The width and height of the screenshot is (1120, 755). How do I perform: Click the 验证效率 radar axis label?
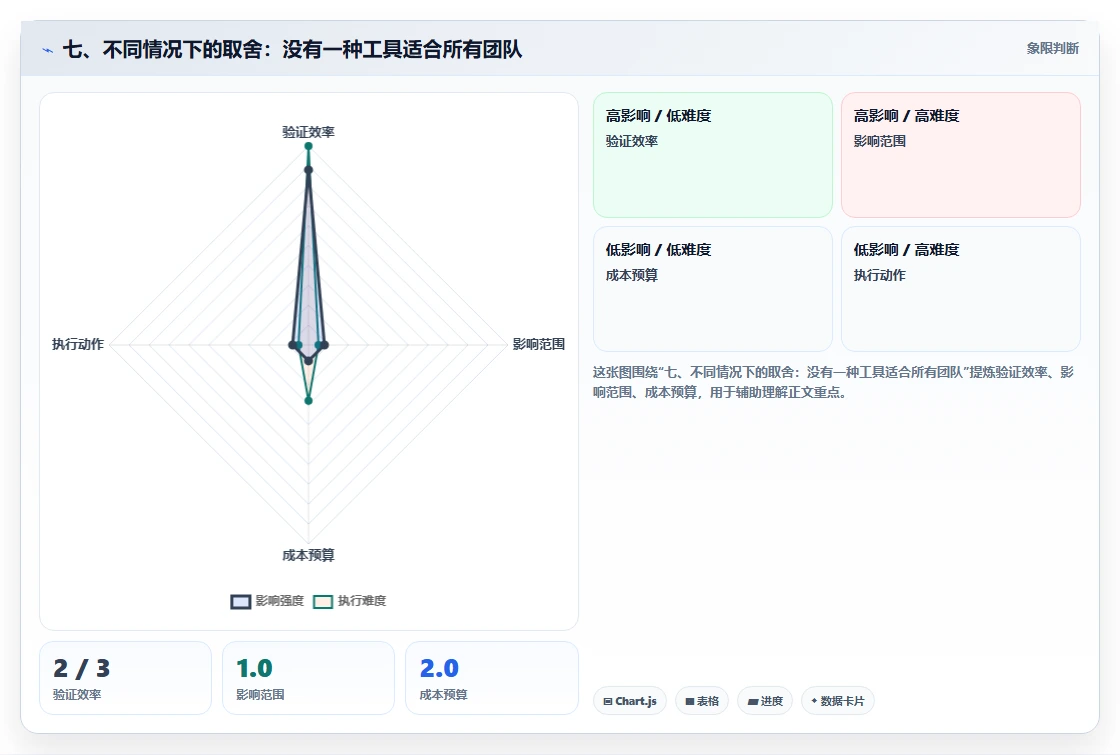(309, 132)
